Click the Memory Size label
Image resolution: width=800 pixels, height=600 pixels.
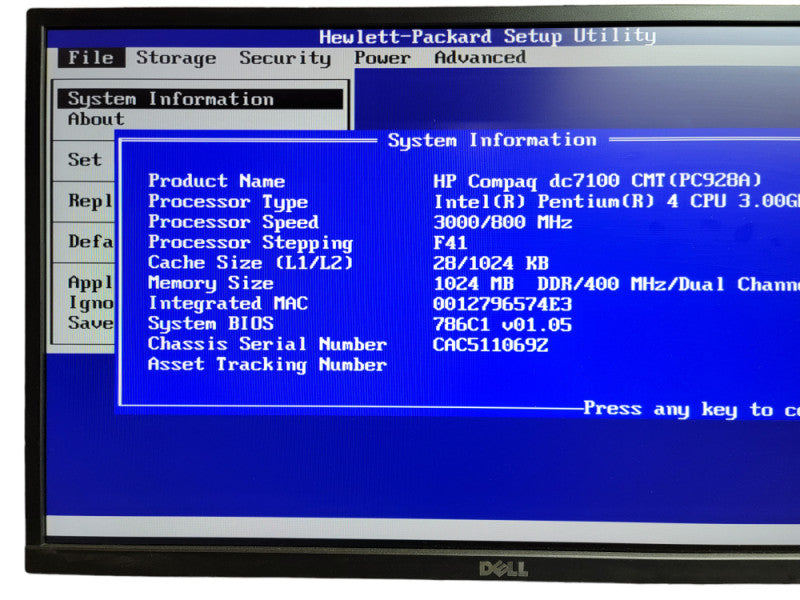tap(211, 283)
